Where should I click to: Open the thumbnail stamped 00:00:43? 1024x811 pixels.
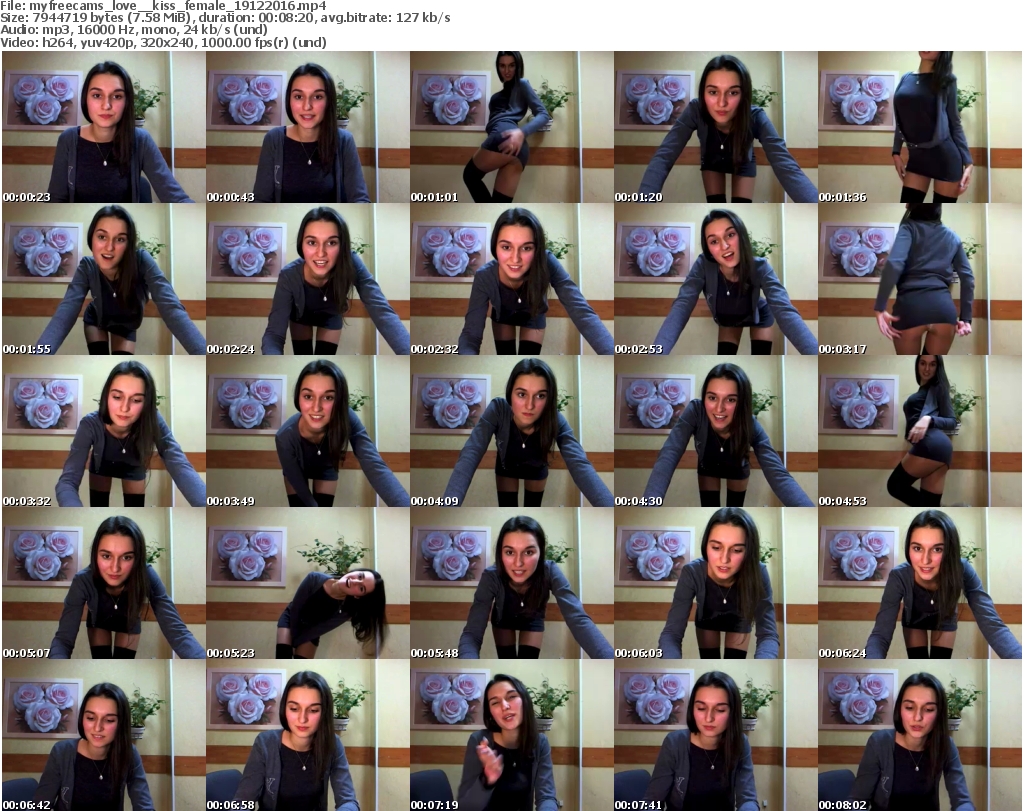[x=308, y=127]
